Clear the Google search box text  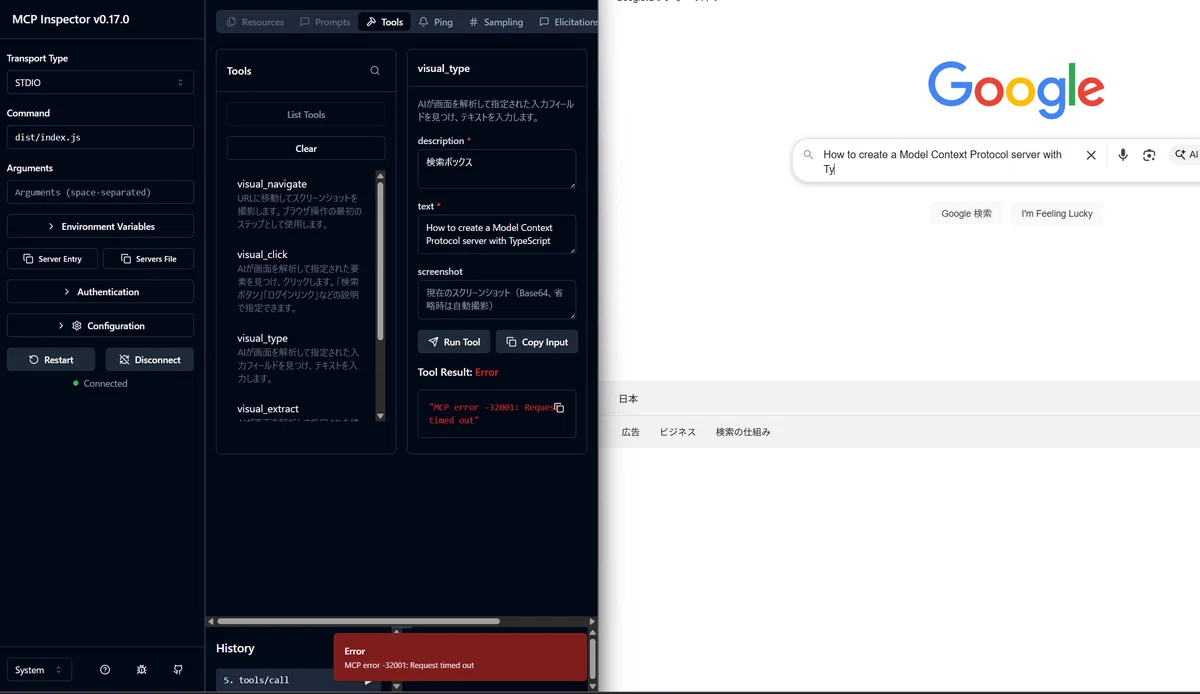(x=1091, y=155)
